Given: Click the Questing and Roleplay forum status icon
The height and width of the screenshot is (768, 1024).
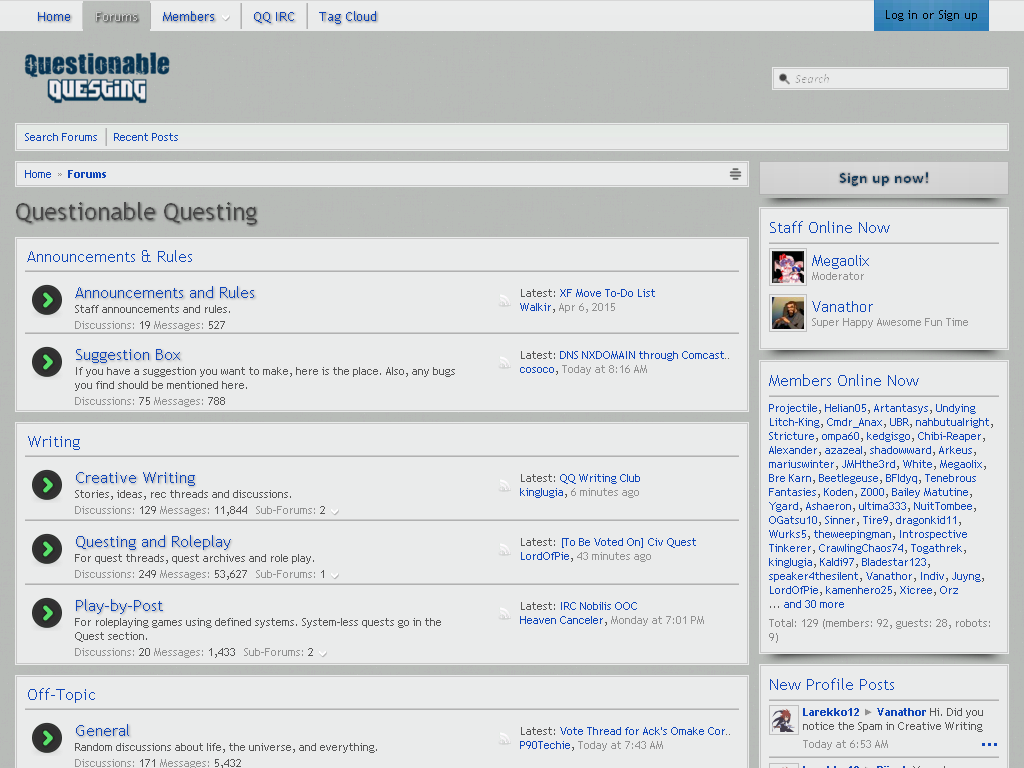Looking at the screenshot, I should point(47,549).
